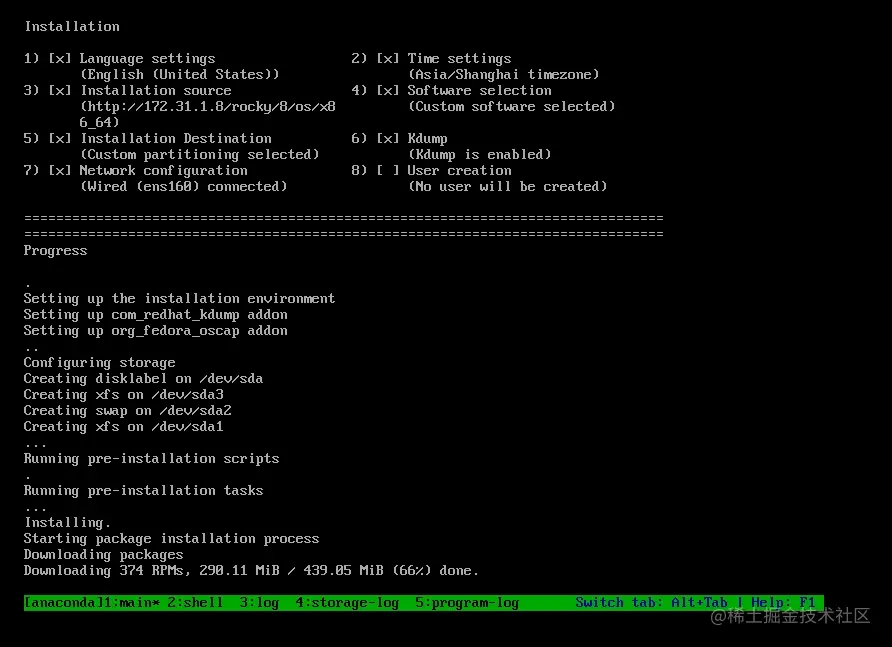
Task: Select the 'Installation source' option text
Action: (155, 90)
